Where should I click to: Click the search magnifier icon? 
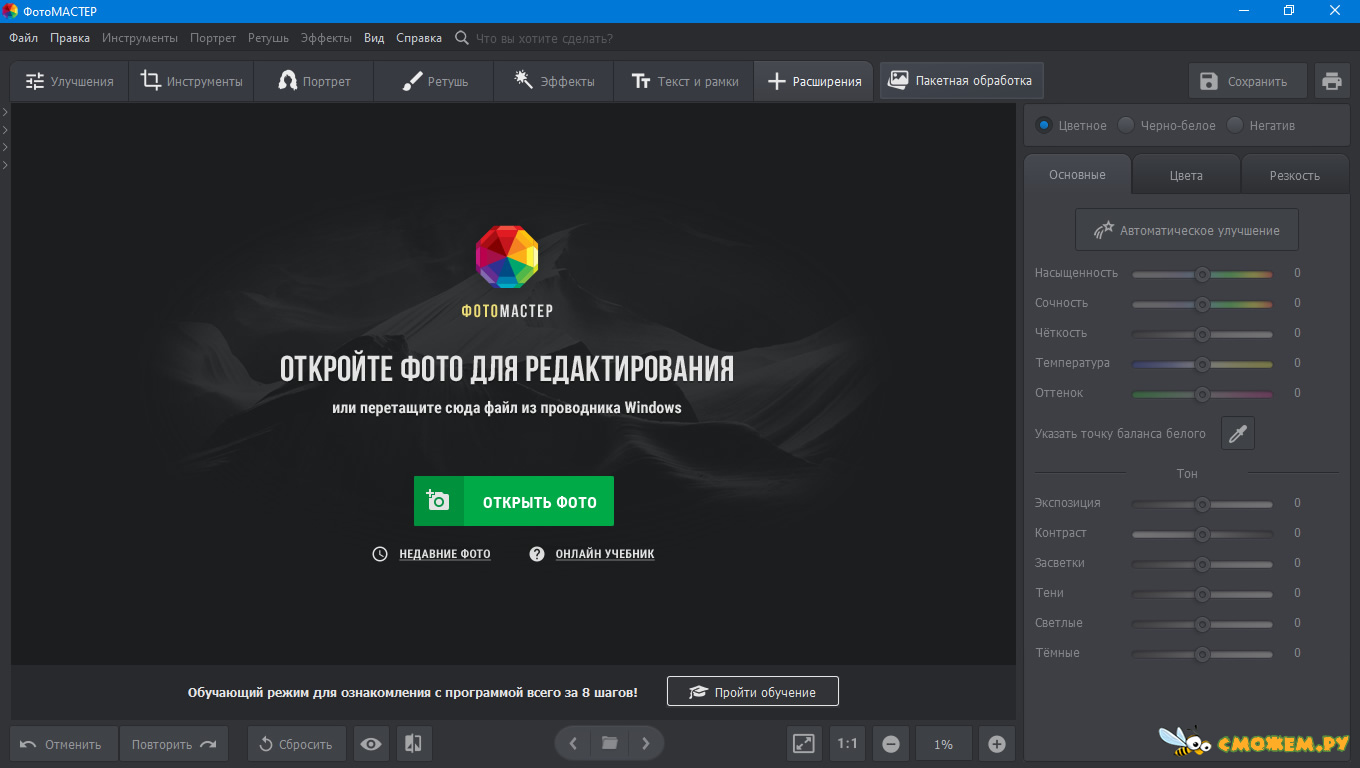[x=461, y=38]
